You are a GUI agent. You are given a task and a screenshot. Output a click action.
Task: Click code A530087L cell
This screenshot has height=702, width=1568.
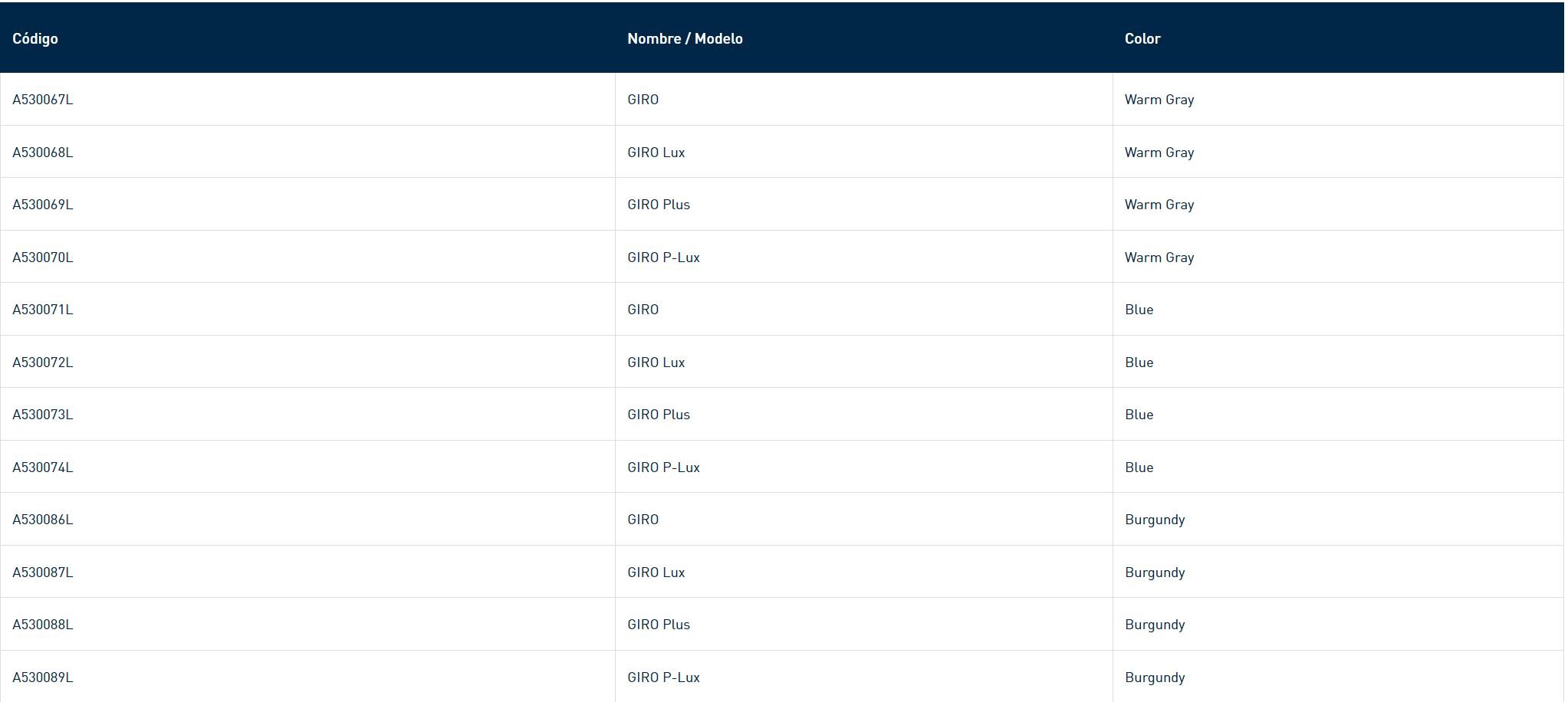click(x=43, y=572)
